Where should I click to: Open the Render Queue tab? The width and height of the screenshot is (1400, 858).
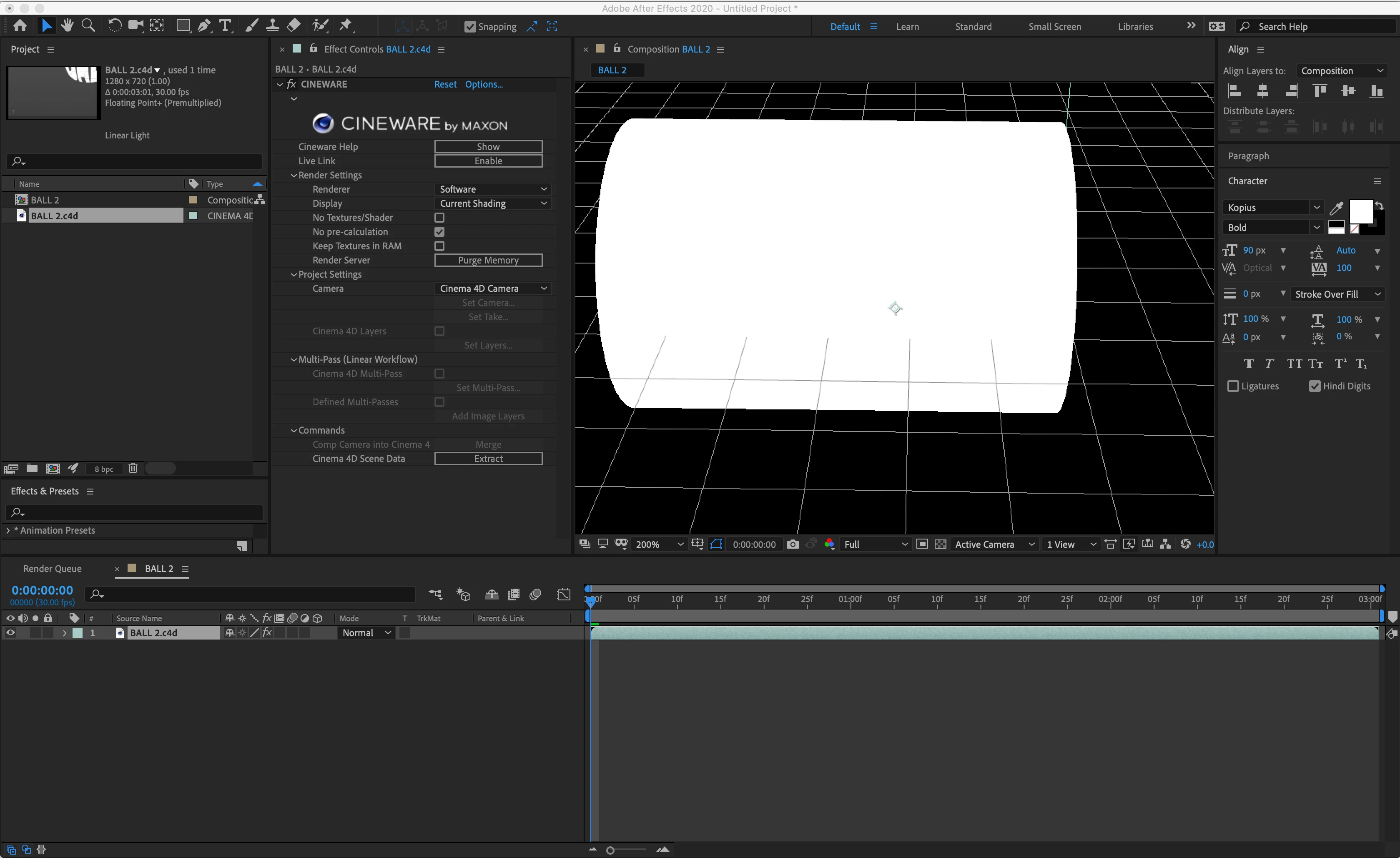click(x=52, y=569)
